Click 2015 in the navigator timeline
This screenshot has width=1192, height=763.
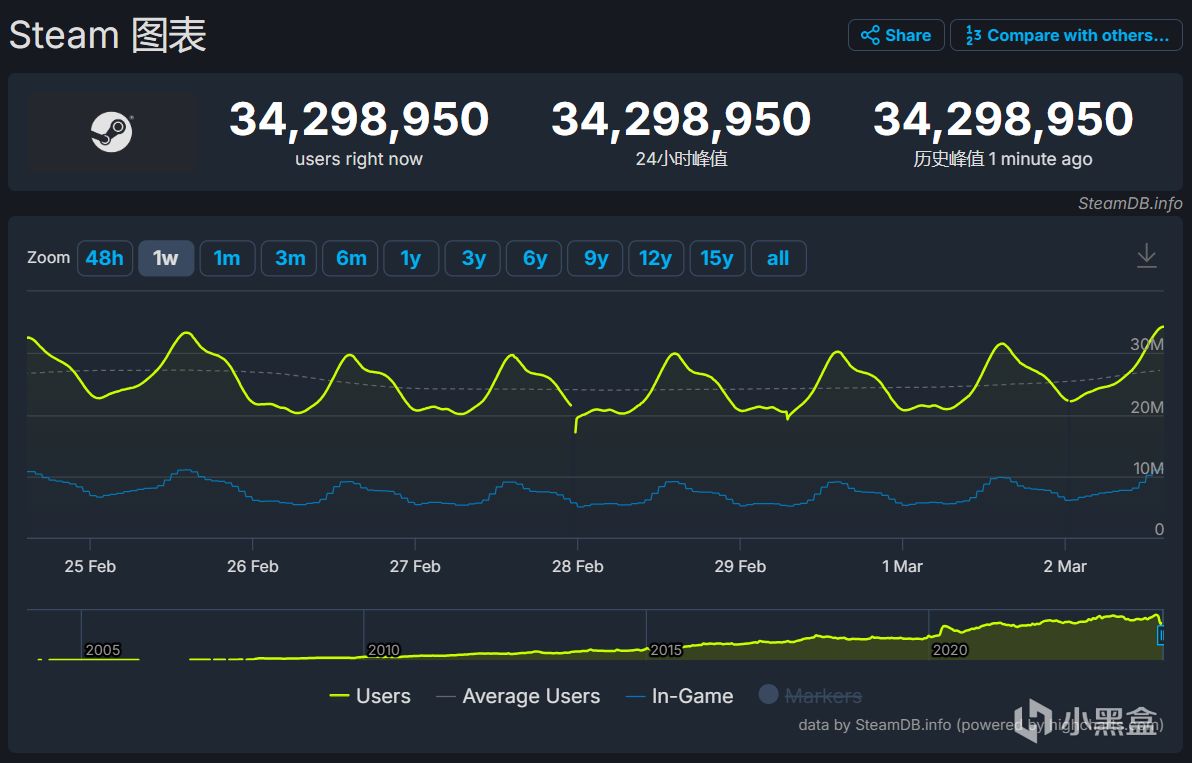click(x=666, y=650)
